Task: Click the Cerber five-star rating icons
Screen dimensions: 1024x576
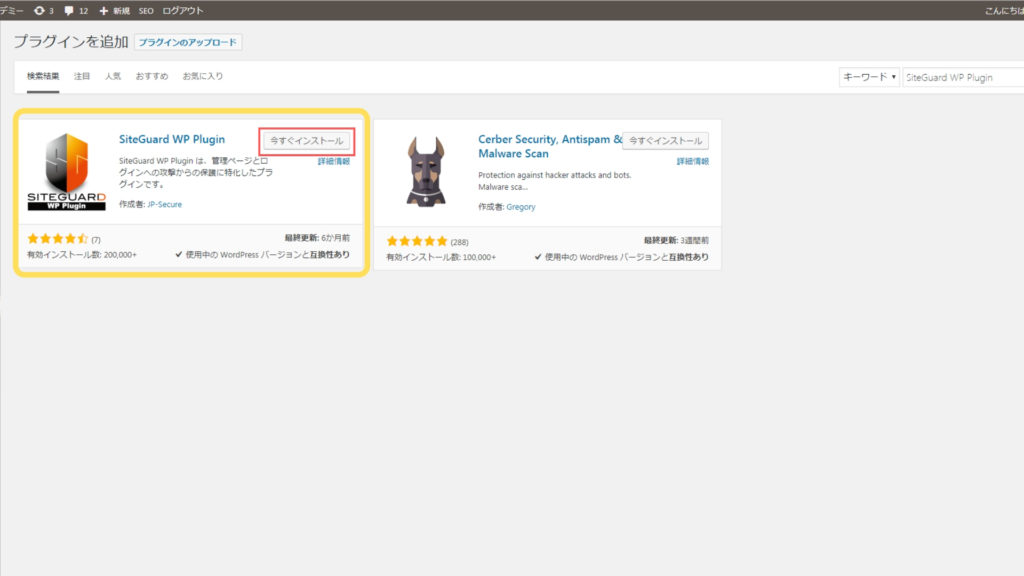Action: pos(417,242)
